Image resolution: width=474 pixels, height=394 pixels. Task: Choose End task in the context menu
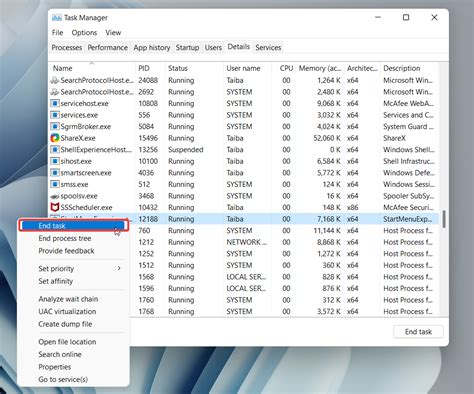click(73, 226)
